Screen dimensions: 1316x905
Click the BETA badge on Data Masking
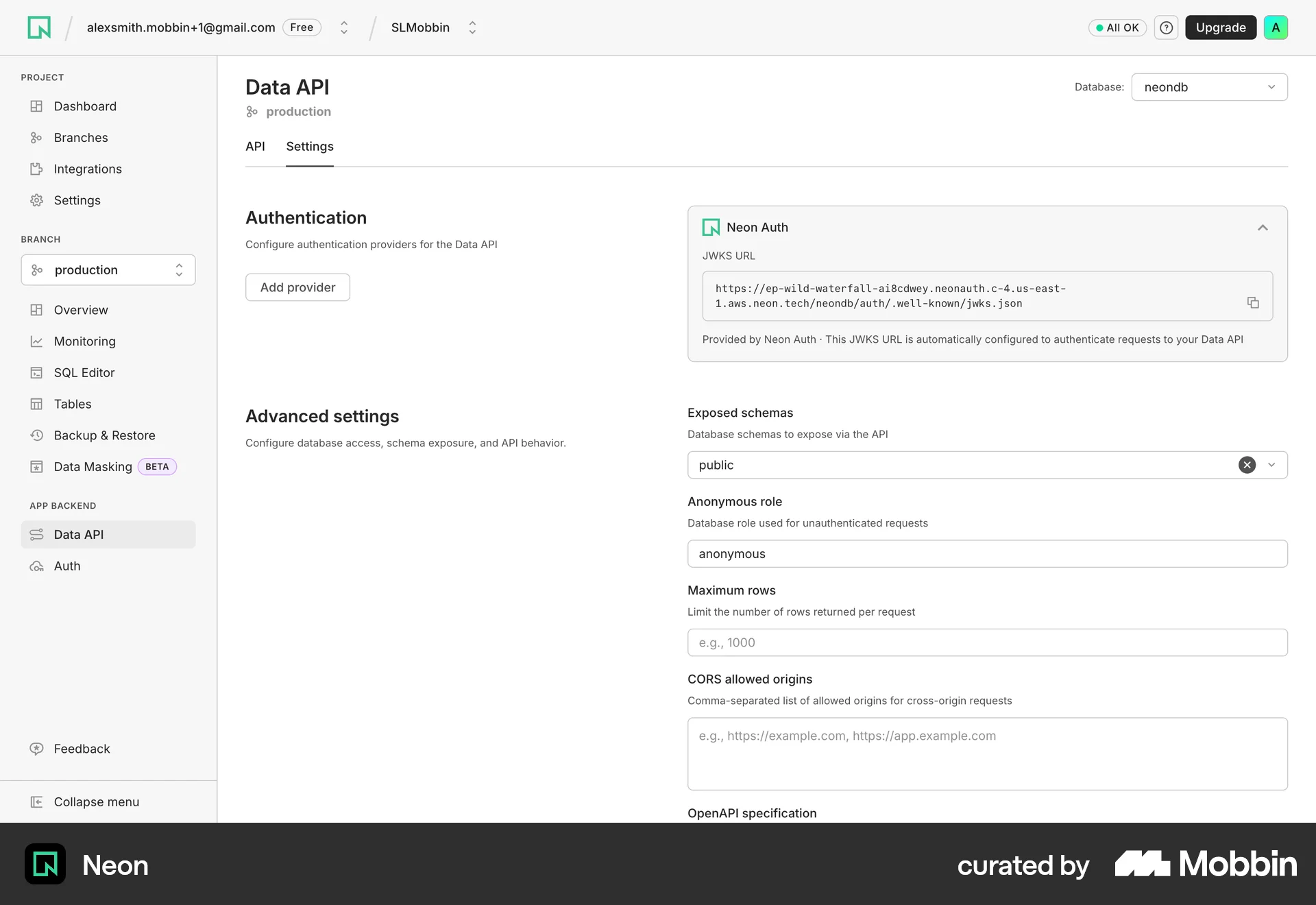[x=157, y=467]
